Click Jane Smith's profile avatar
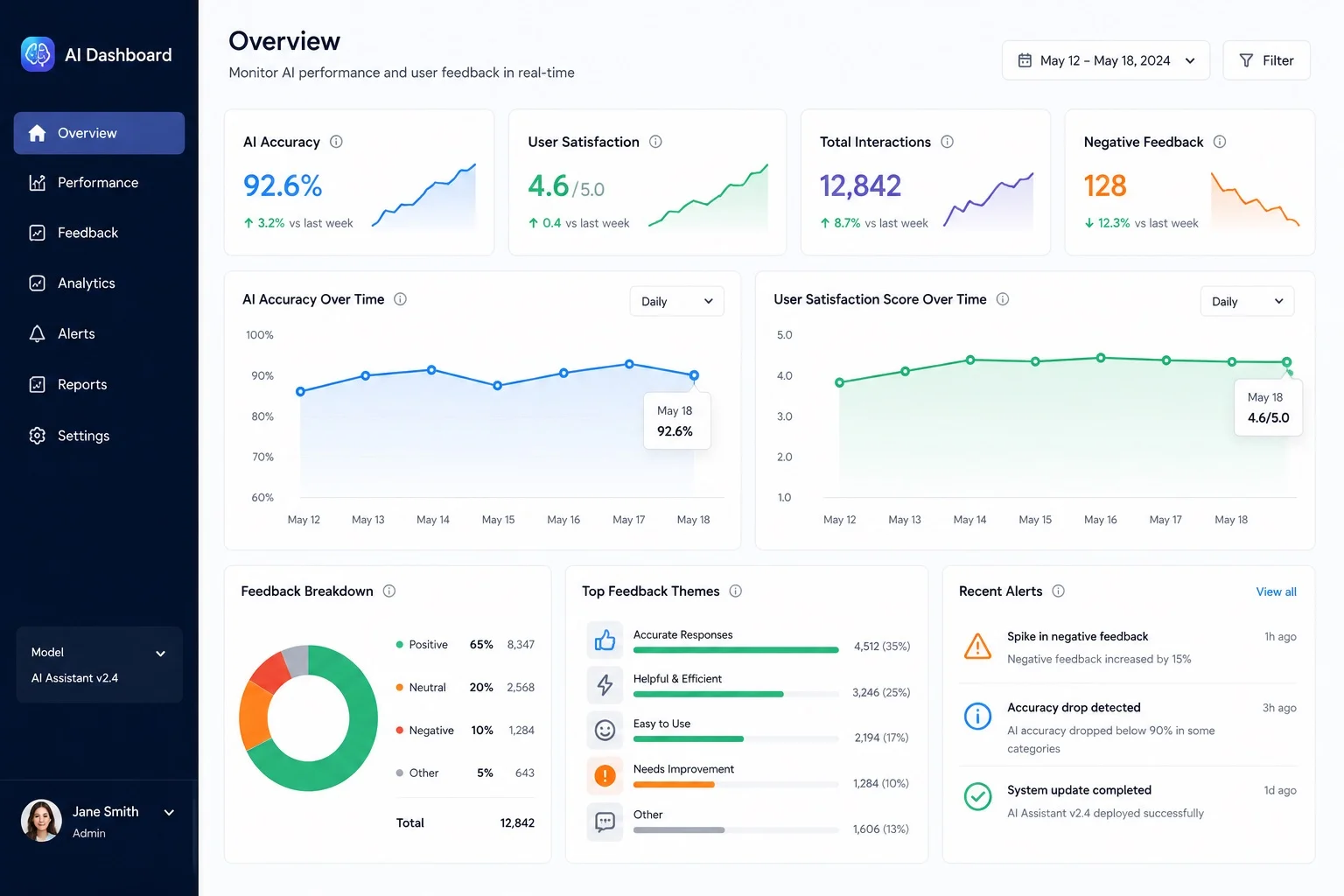1344x896 pixels. tap(41, 821)
